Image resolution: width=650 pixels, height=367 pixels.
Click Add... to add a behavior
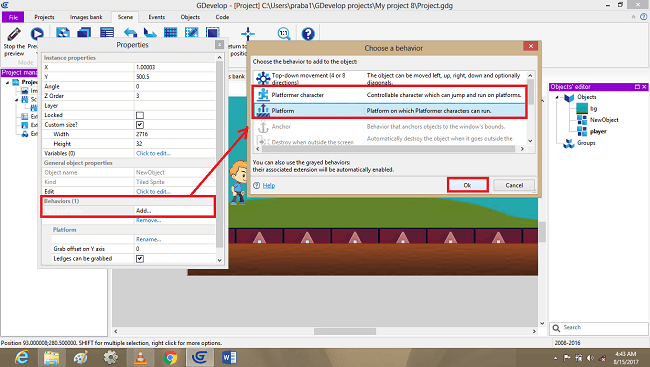[x=143, y=211]
